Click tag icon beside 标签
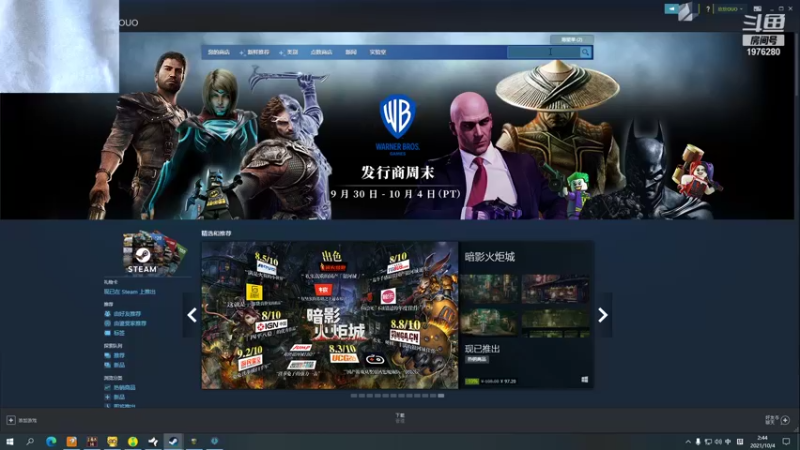 [x=107, y=333]
